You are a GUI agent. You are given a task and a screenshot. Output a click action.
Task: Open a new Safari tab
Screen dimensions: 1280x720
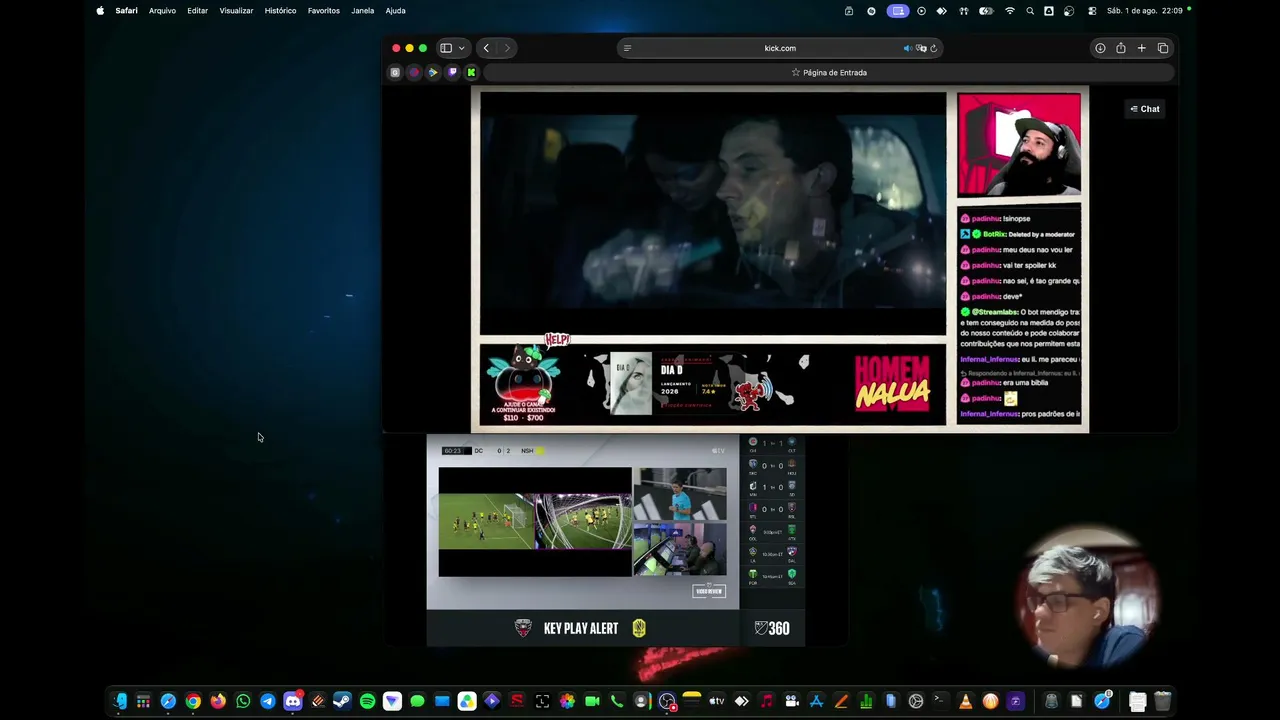coord(1141,48)
